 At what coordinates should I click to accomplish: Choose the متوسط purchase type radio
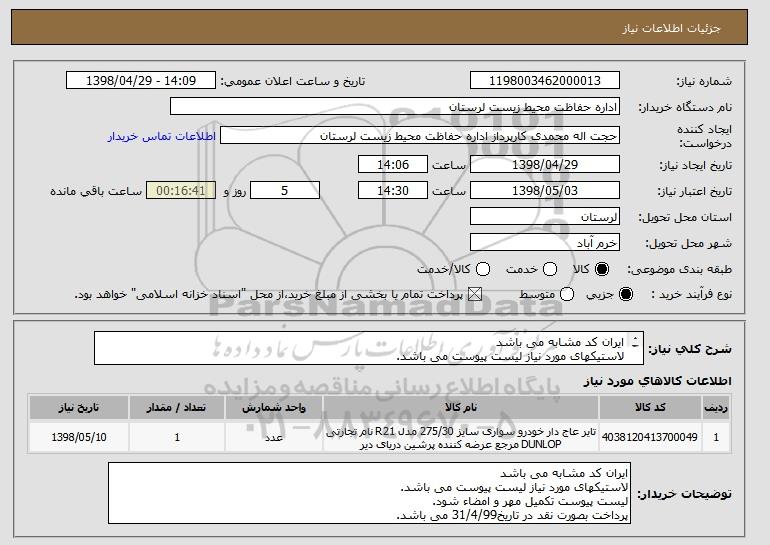point(567,294)
